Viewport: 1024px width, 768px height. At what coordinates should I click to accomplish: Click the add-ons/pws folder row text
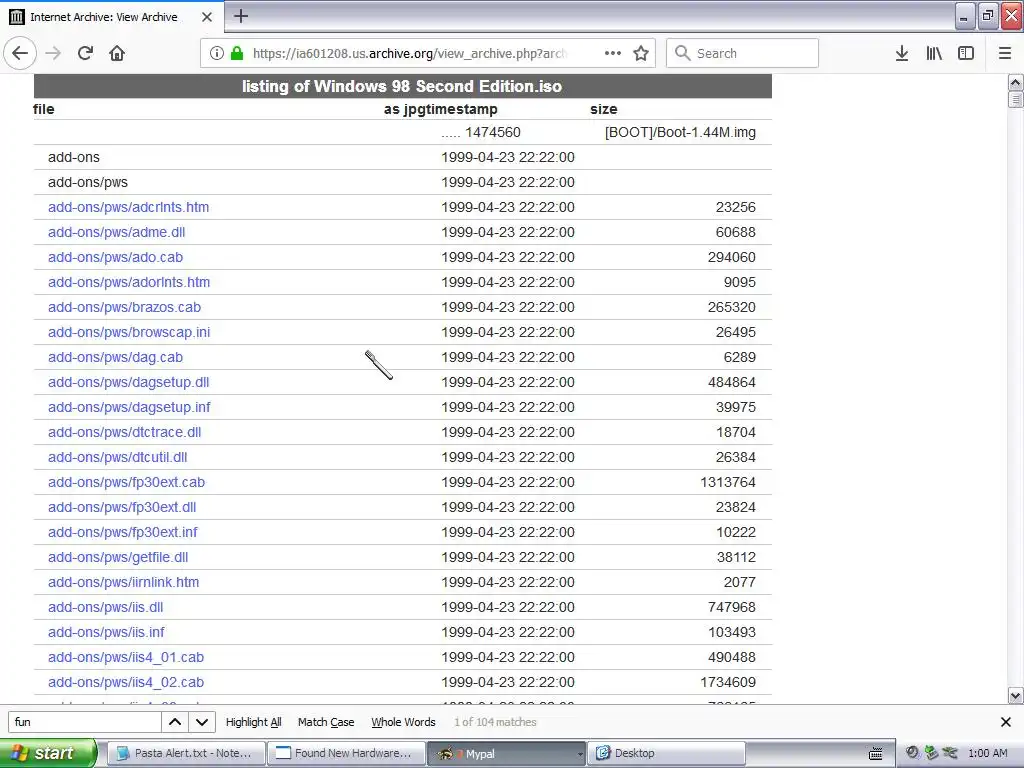click(x=88, y=182)
